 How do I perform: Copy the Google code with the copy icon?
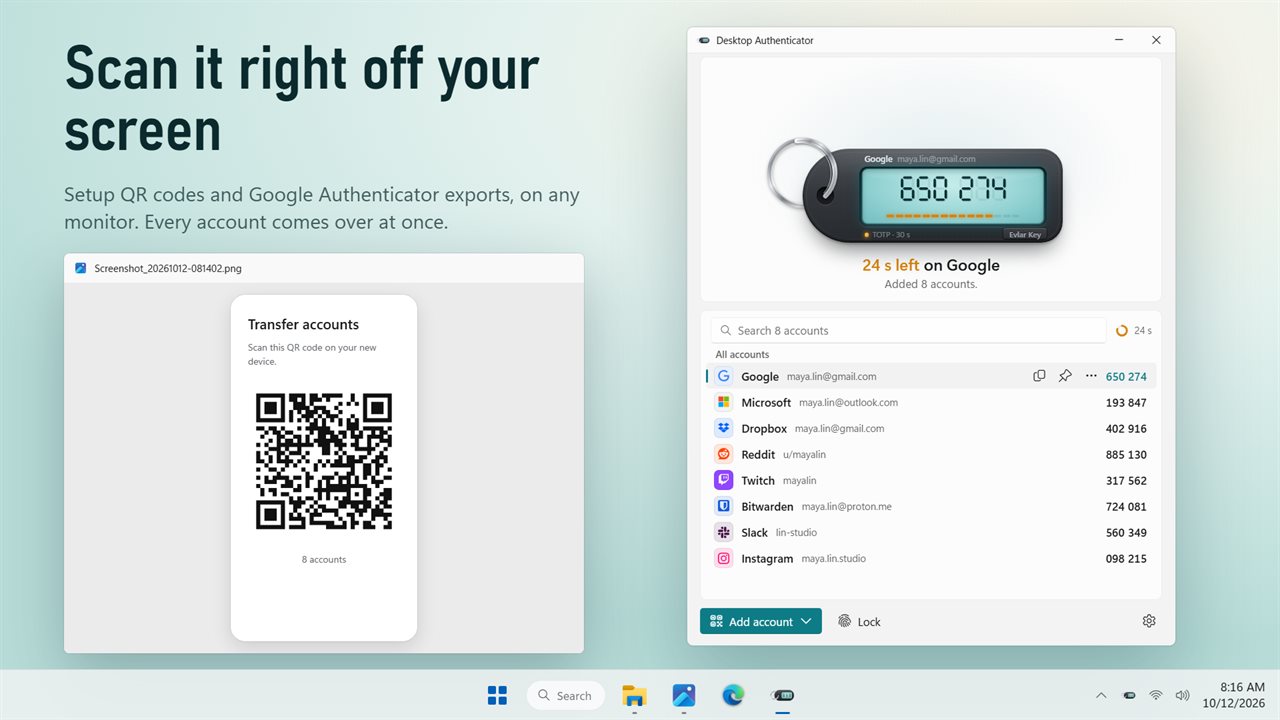click(1039, 376)
